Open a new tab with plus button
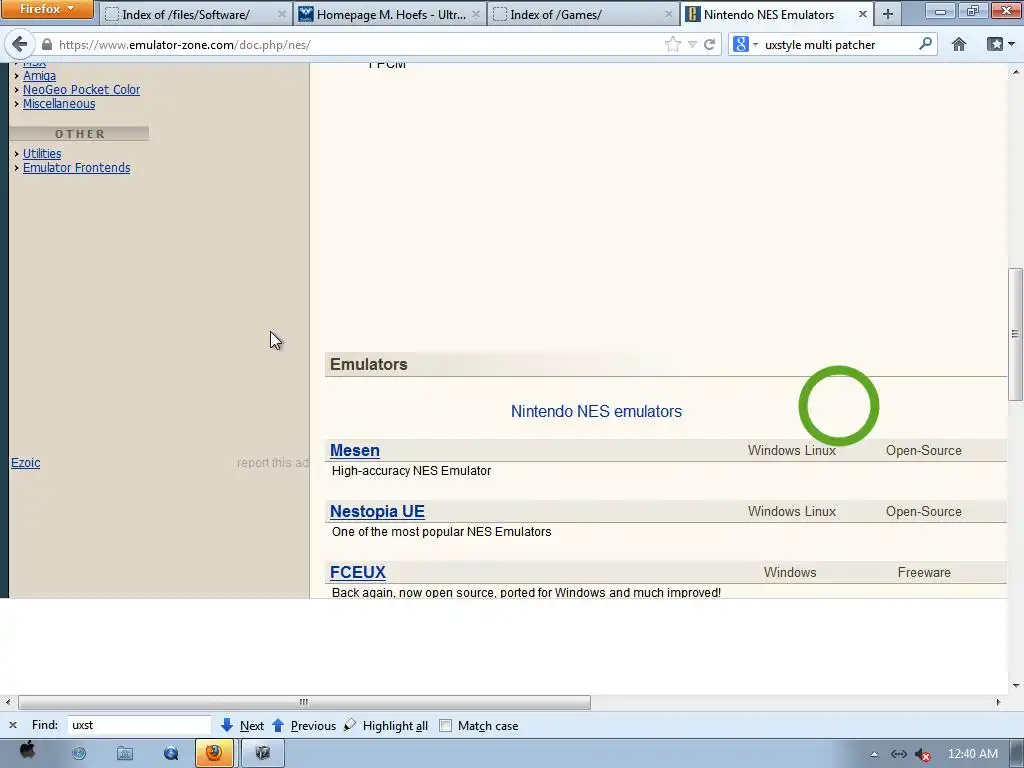 (x=888, y=14)
